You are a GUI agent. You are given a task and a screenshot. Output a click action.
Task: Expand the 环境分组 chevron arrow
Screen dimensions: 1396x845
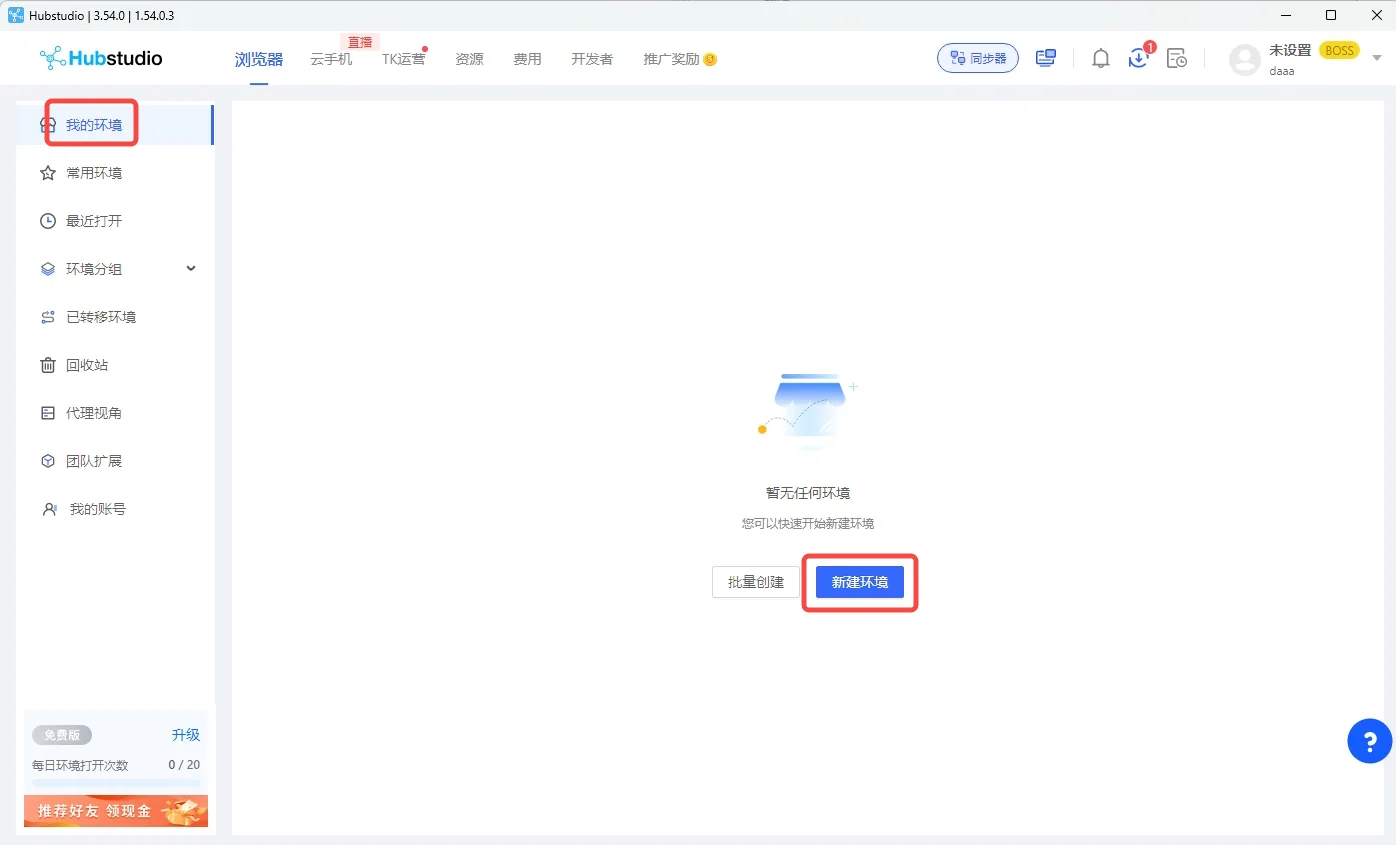[191, 269]
